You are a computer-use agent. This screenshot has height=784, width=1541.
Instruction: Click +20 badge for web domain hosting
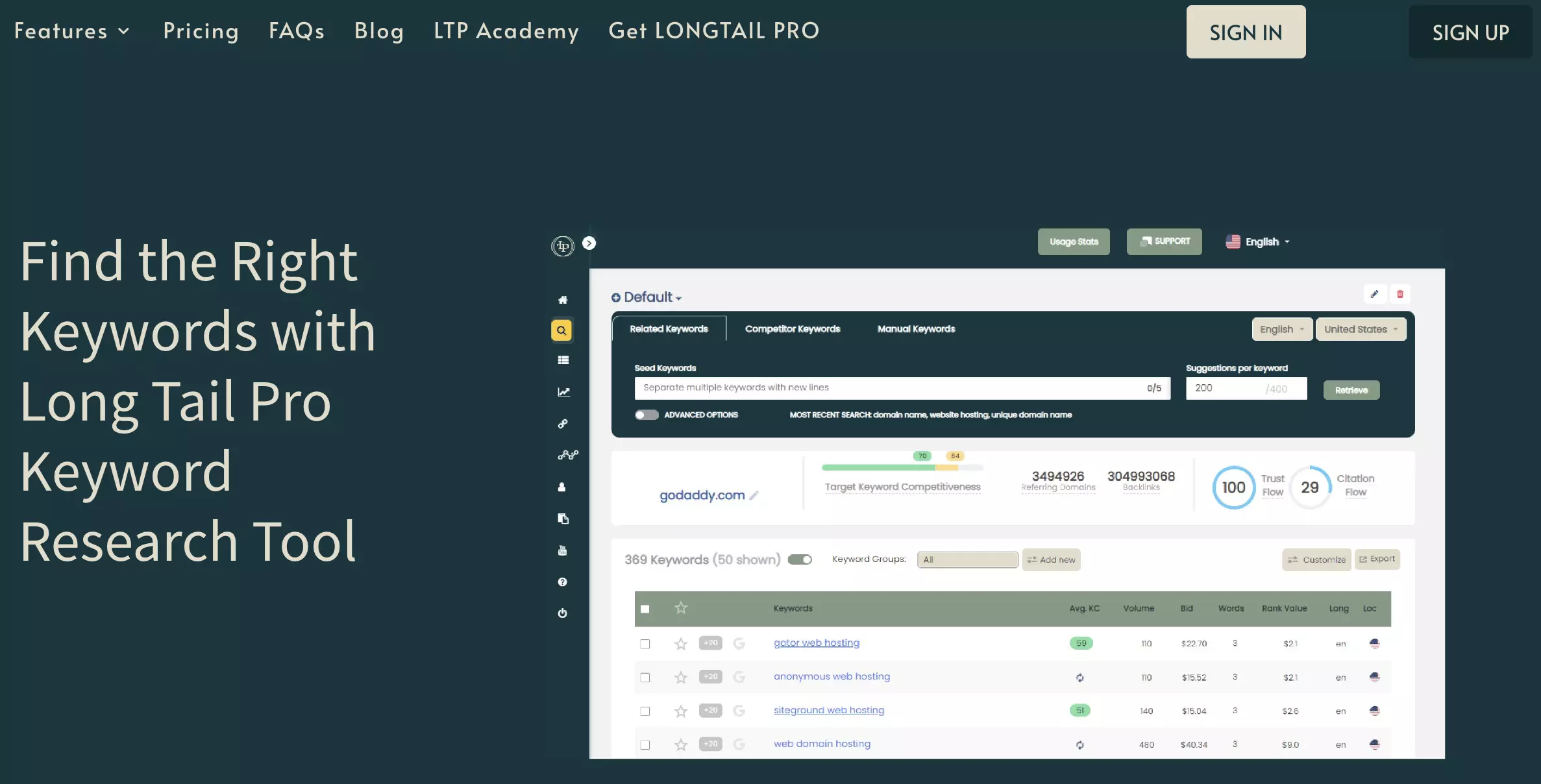tap(710, 744)
